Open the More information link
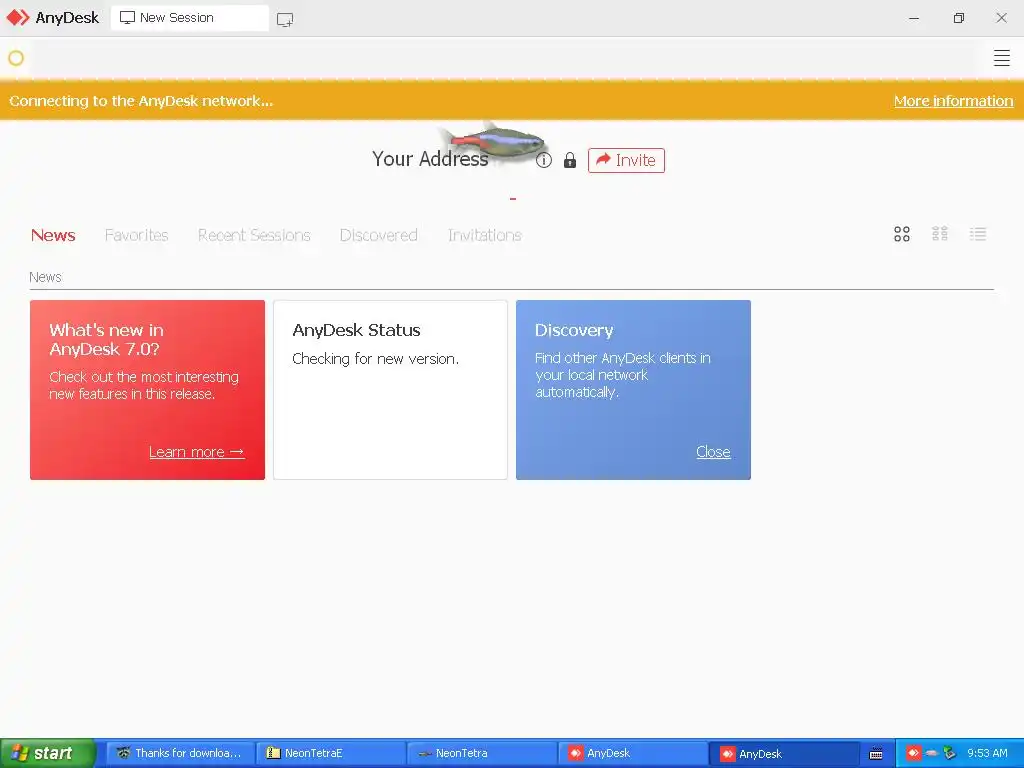The width and height of the screenshot is (1024, 768). 953,101
